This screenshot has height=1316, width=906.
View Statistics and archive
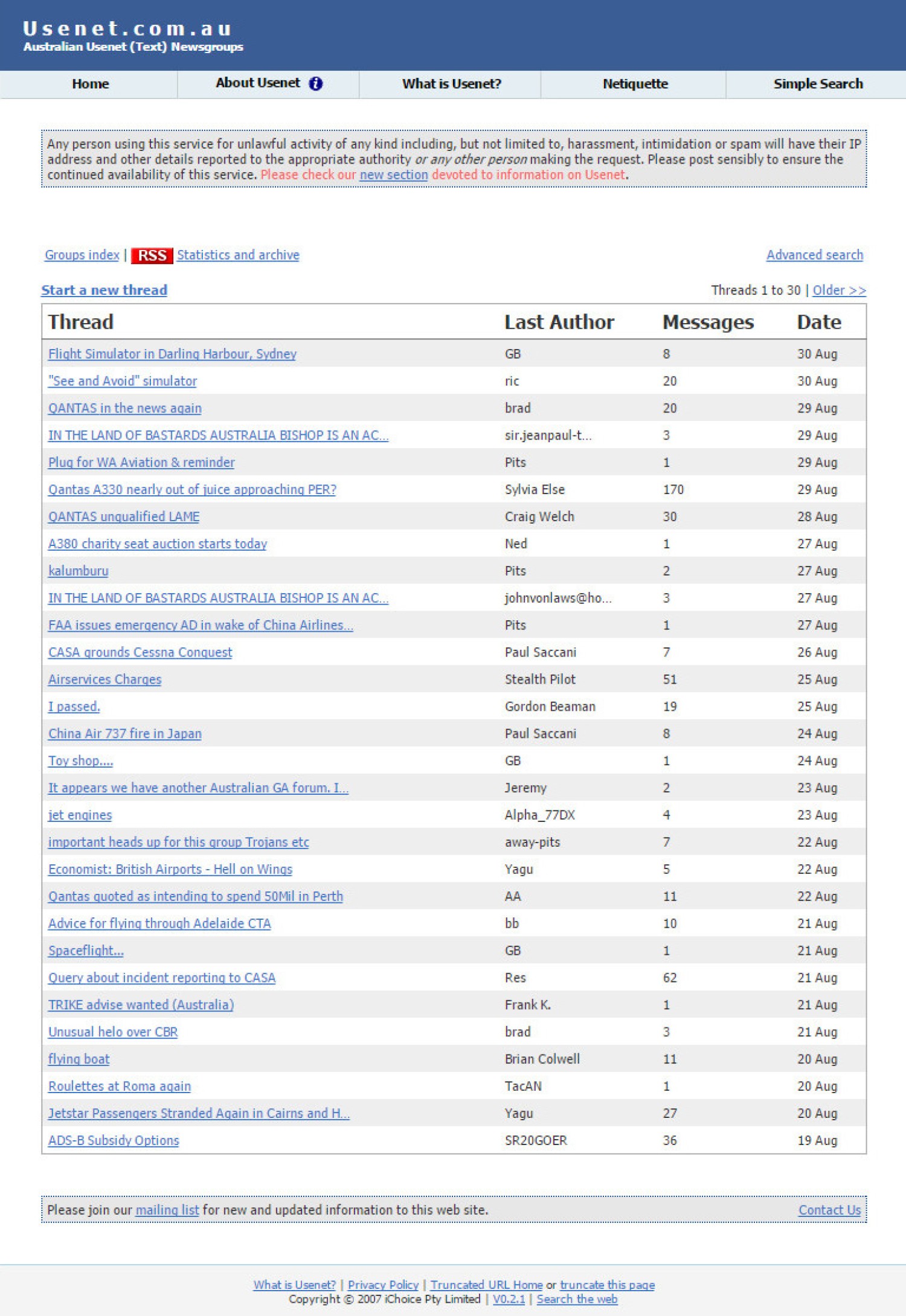(238, 255)
